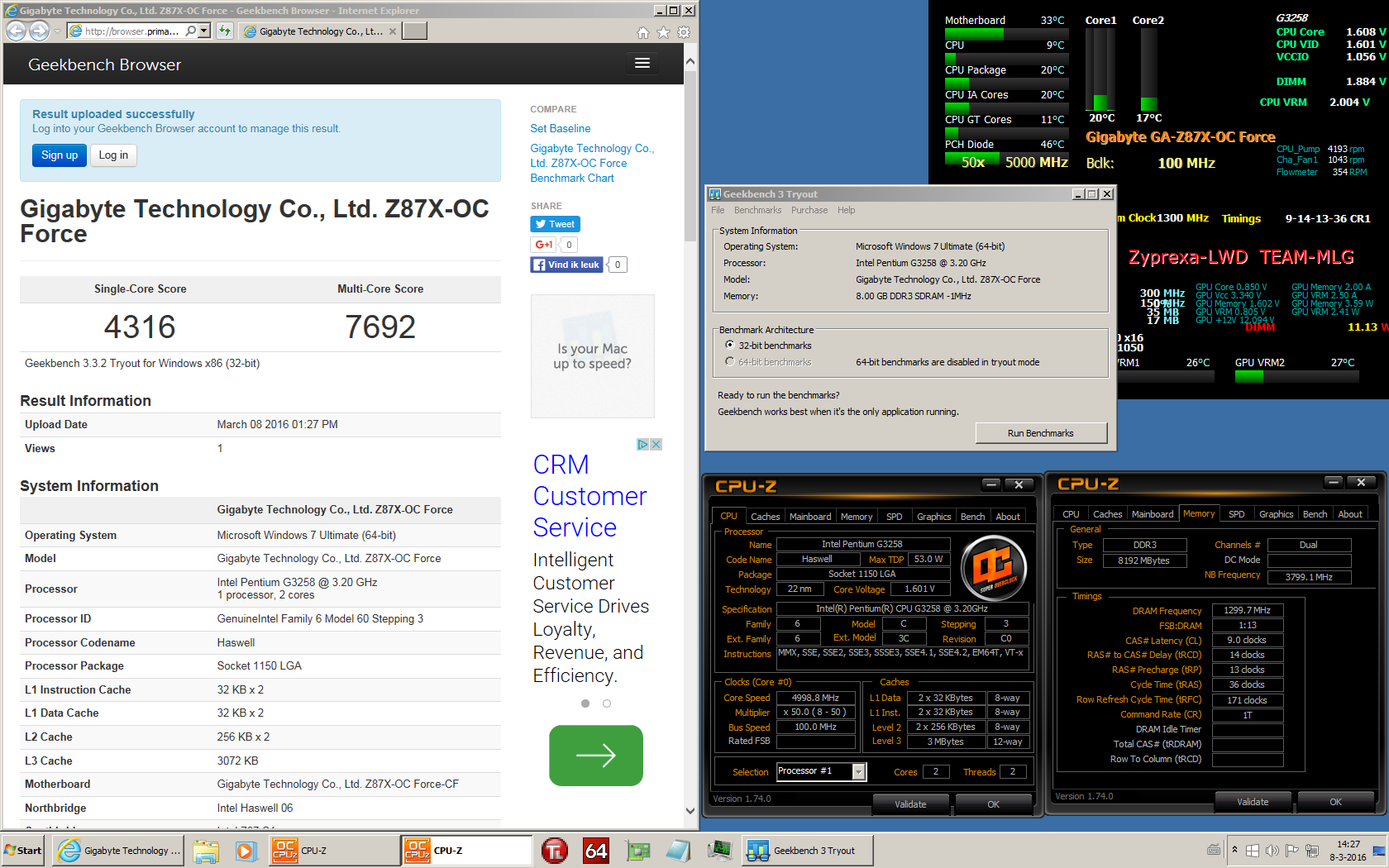Click Validate in left CPU-Z window

pos(910,804)
